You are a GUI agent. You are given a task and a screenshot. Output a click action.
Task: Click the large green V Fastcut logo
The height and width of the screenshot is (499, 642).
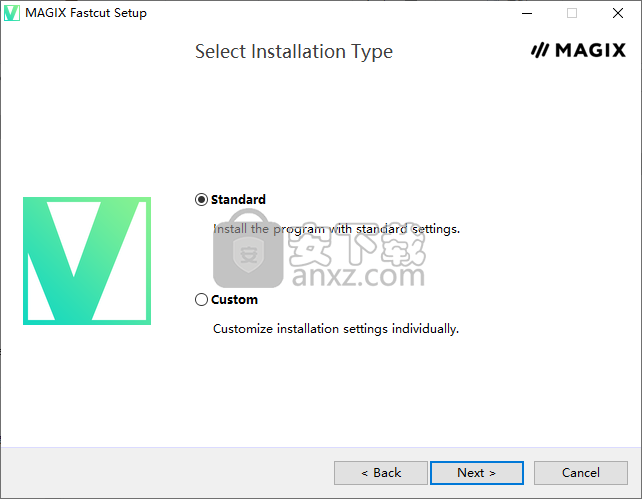tap(87, 261)
